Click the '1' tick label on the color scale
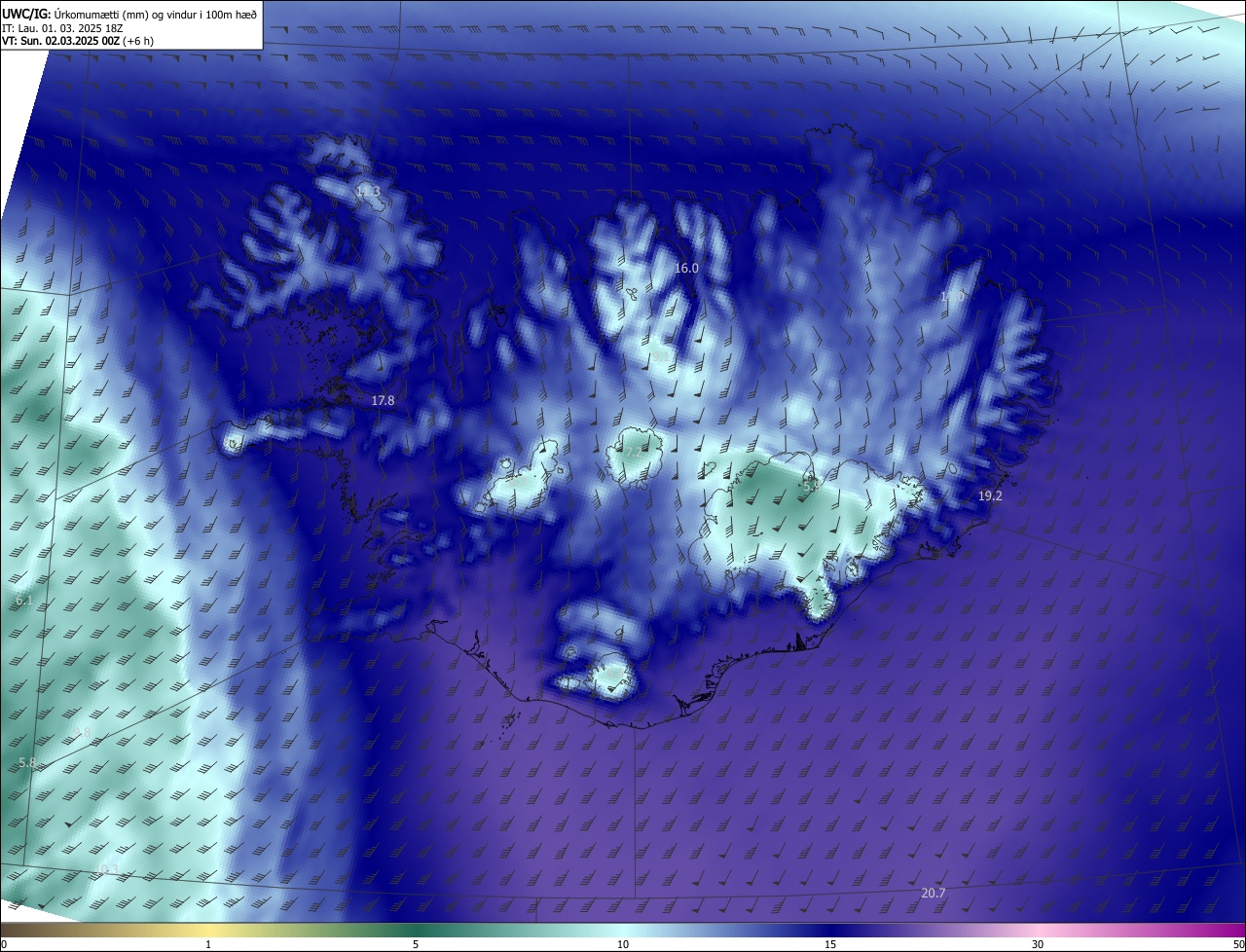Viewport: 1246px width, 952px height. 208,945
